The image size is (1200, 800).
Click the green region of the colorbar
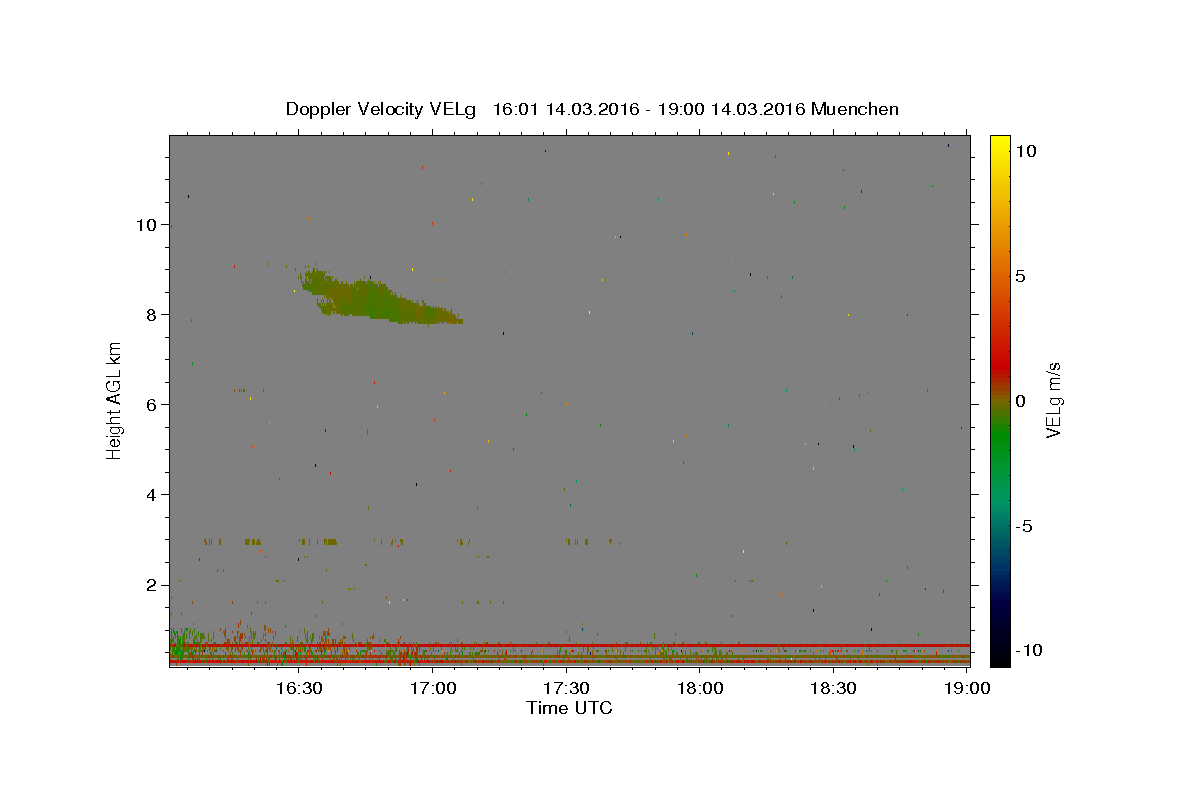point(999,455)
